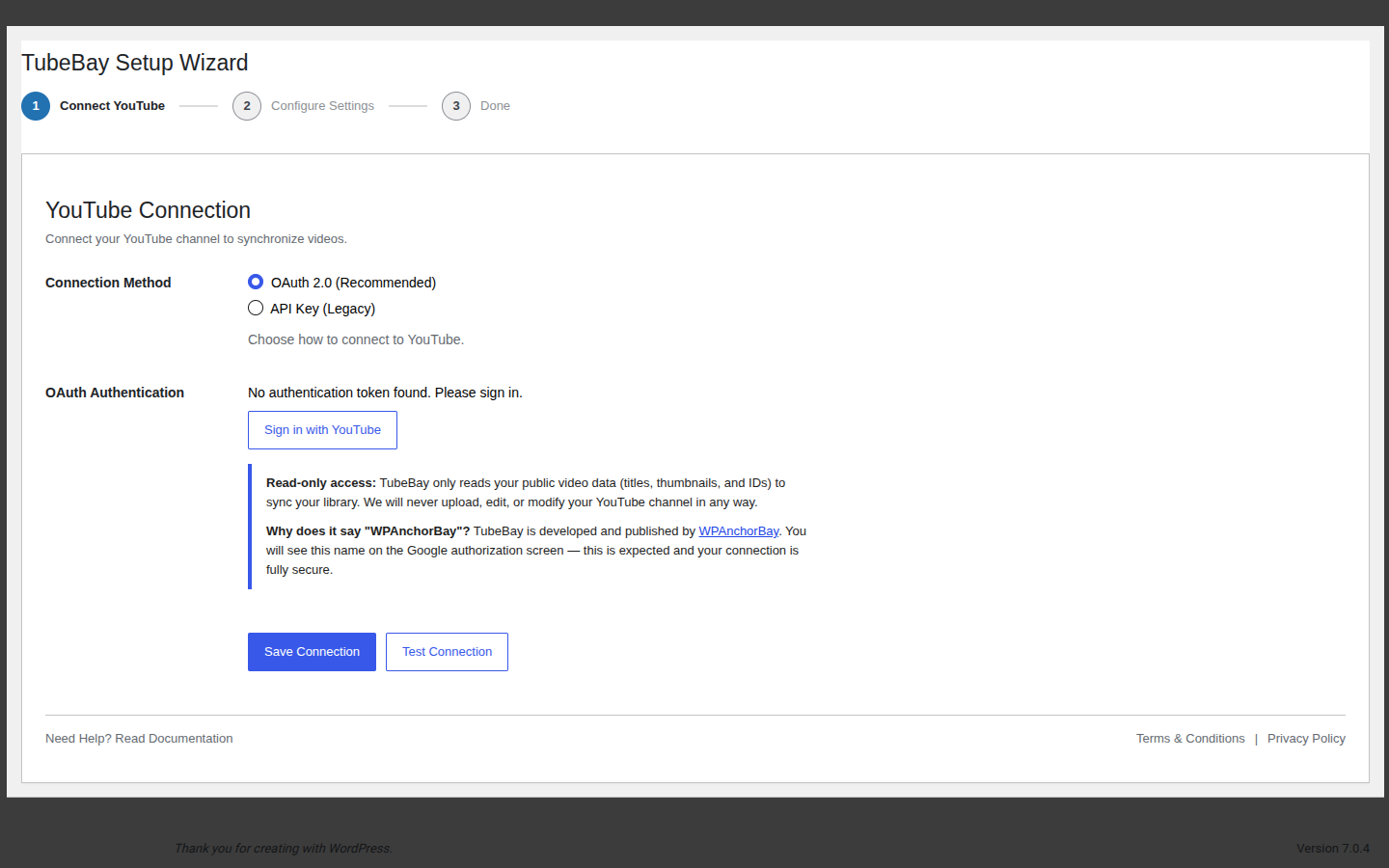Save the YouTube connection
This screenshot has width=1389, height=868.
tap(312, 652)
